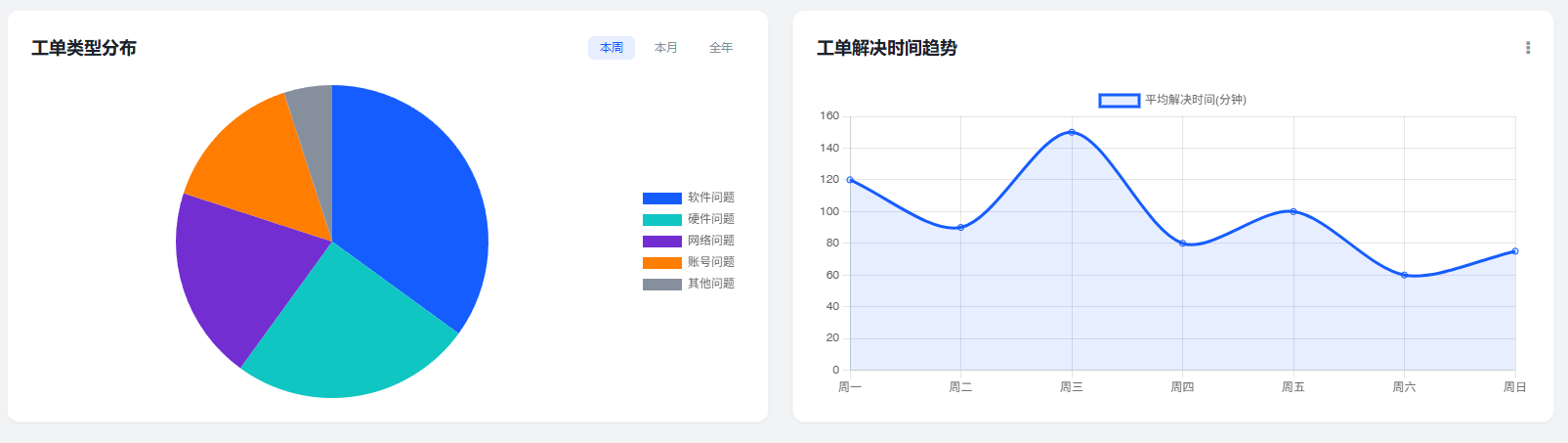Screen dimensions: 1568x443
Task: Click the blue 软件问题 pie slice
Action: click(410, 196)
